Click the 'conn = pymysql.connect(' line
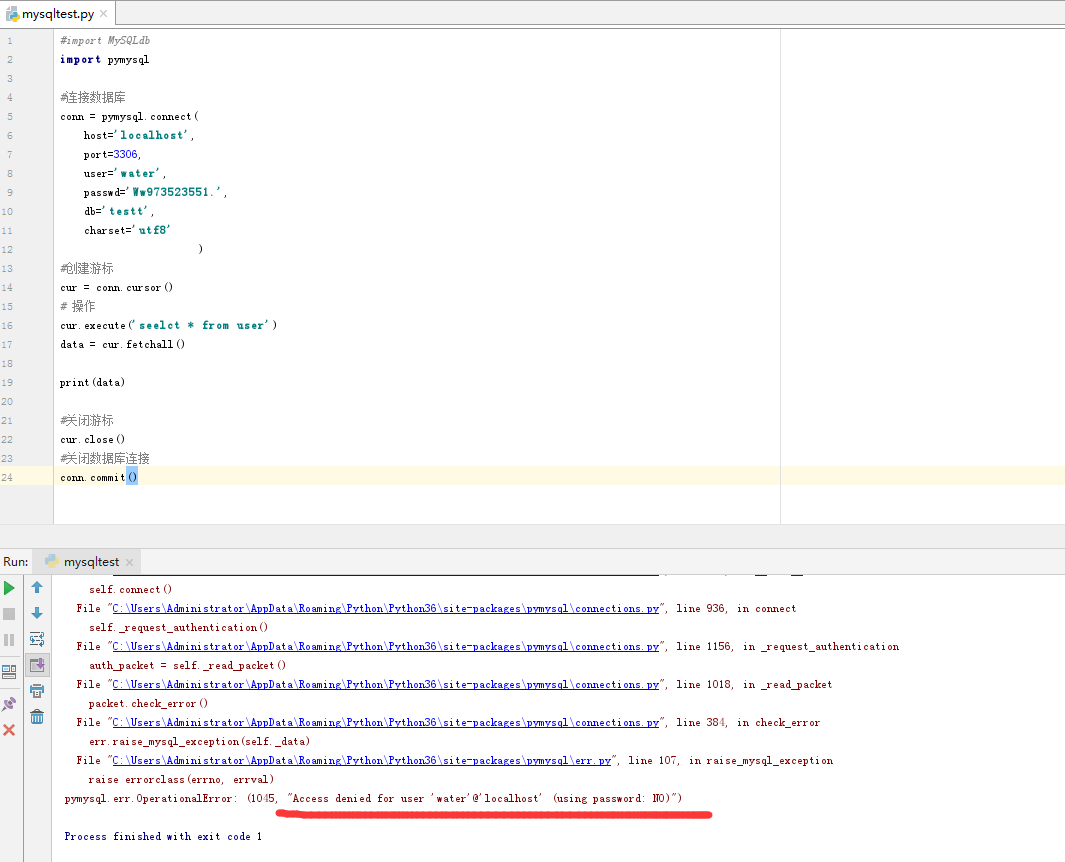Viewport: 1065px width, 862px height. (129, 117)
